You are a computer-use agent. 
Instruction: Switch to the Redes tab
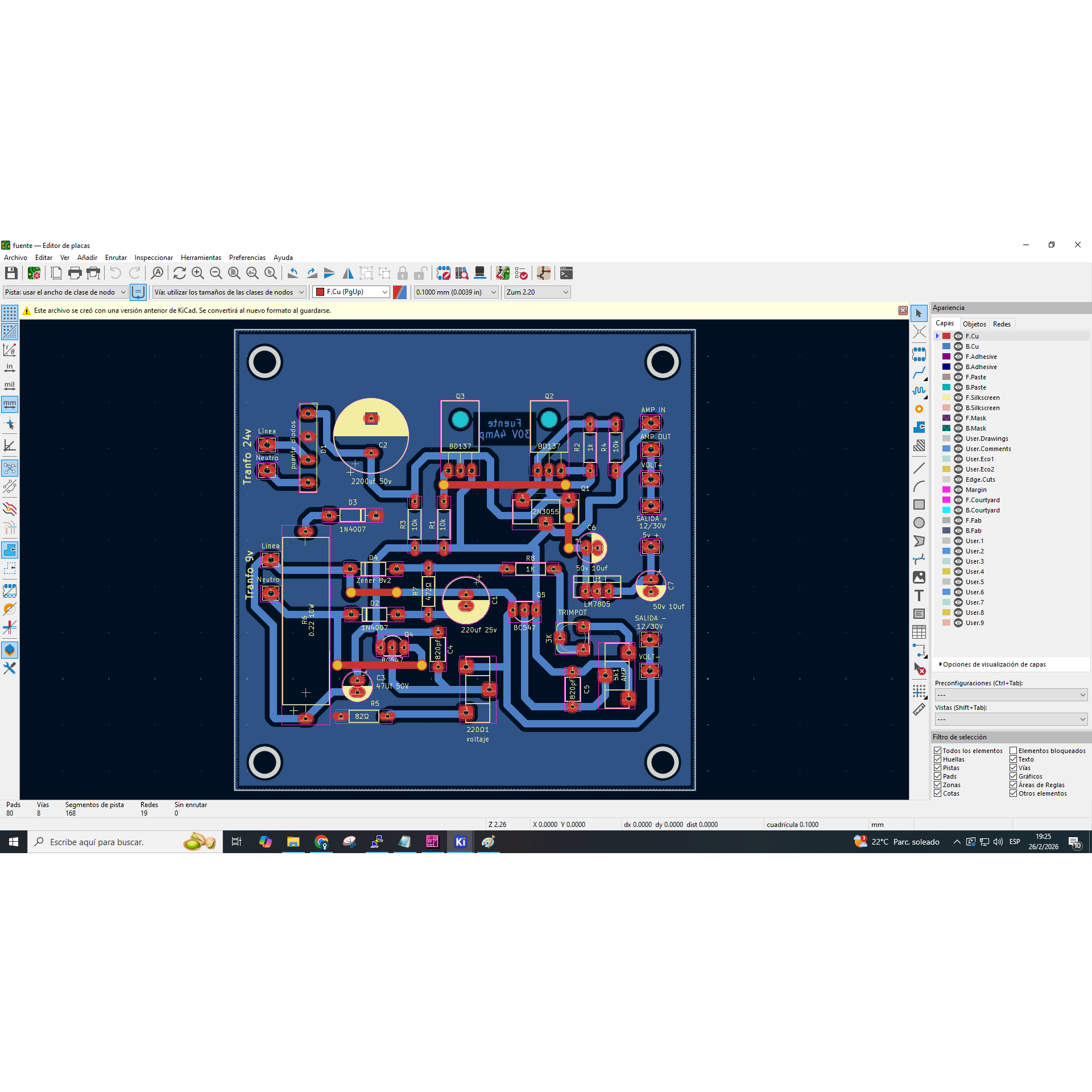pyautogui.click(x=1002, y=324)
